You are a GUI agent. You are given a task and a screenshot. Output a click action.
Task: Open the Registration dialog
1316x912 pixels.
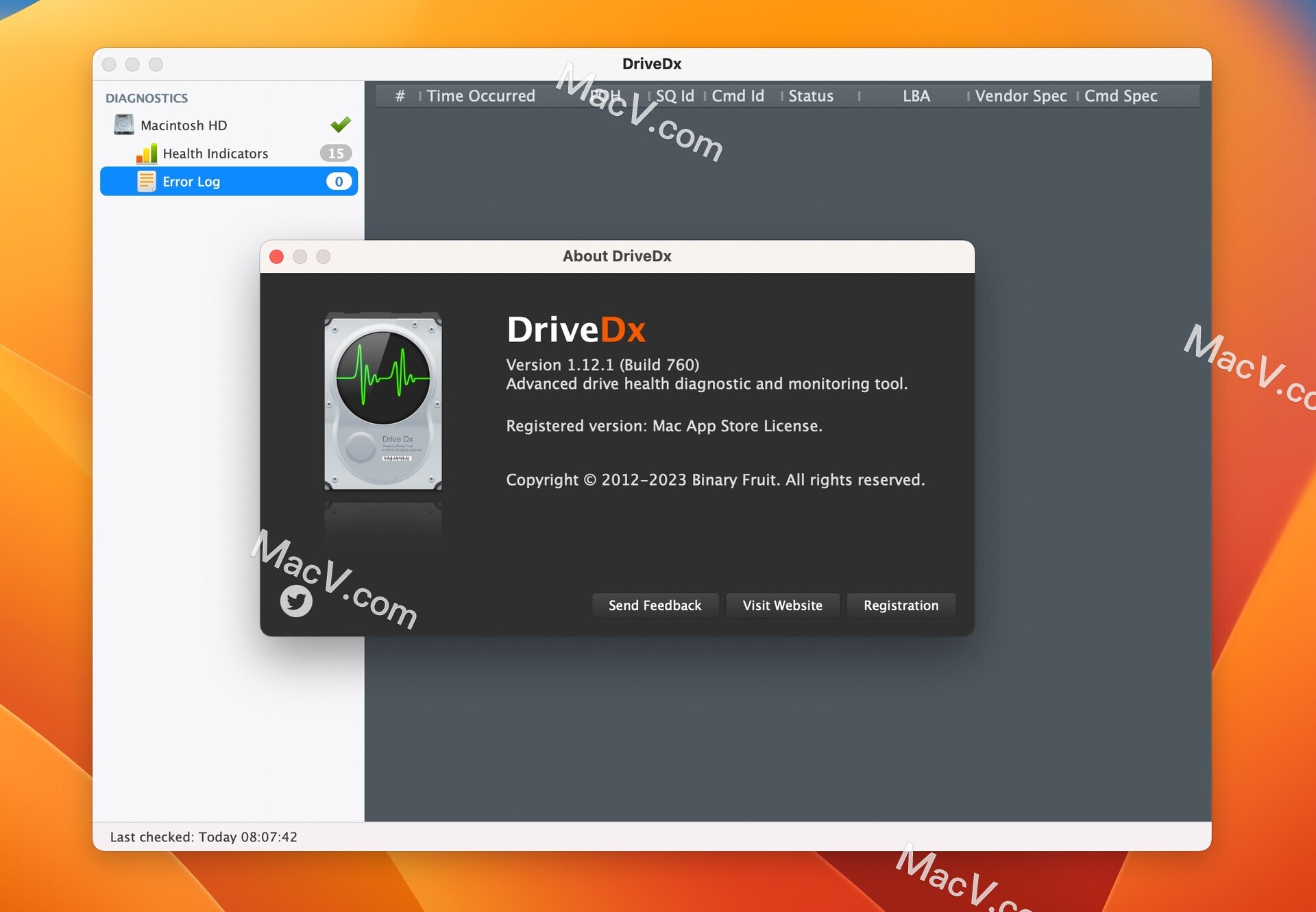coord(901,605)
